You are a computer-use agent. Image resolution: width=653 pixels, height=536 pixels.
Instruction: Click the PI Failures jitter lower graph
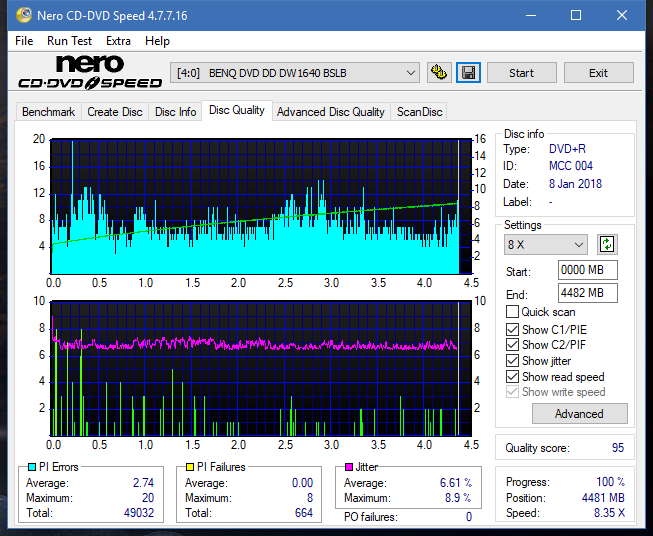(x=261, y=369)
